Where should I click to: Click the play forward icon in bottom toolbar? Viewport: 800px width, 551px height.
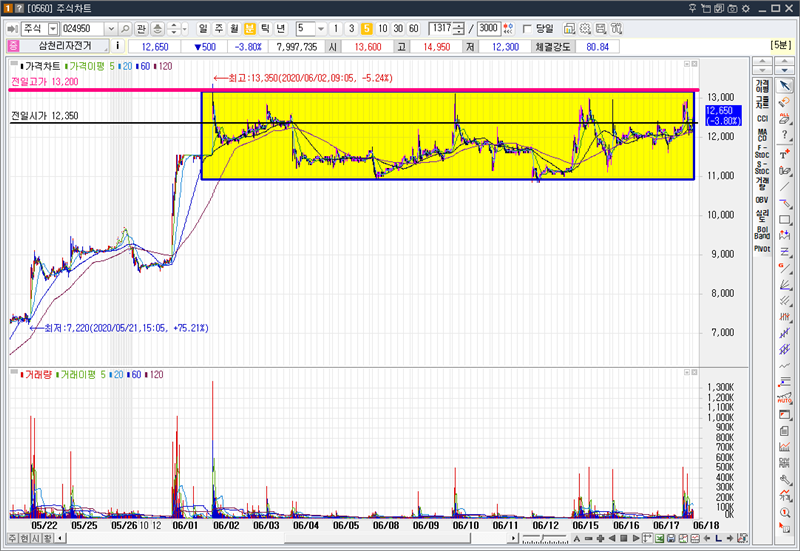tap(636, 538)
